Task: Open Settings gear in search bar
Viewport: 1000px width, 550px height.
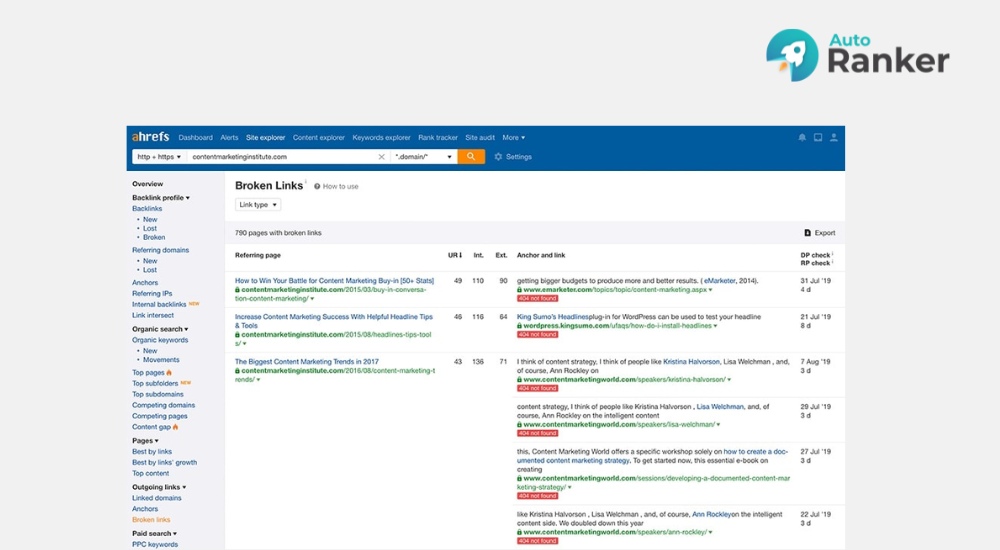Action: [x=513, y=156]
